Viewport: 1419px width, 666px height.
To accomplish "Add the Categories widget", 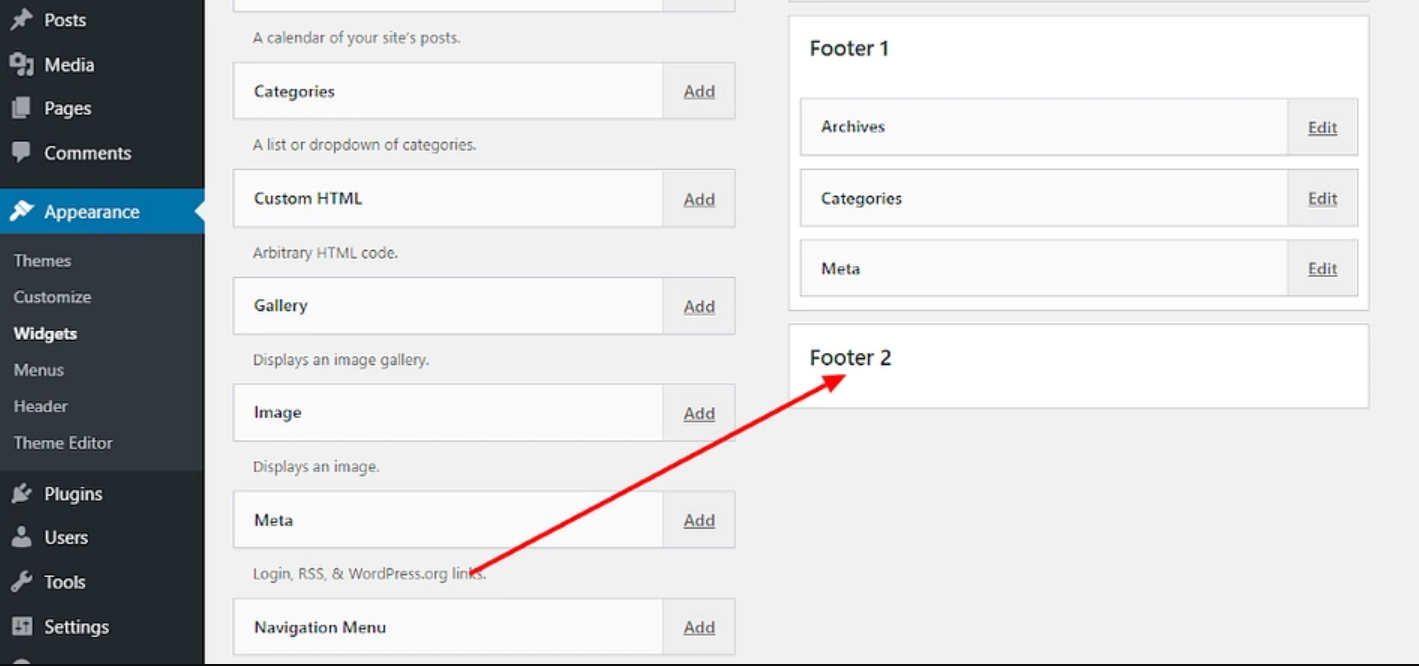I will point(699,90).
